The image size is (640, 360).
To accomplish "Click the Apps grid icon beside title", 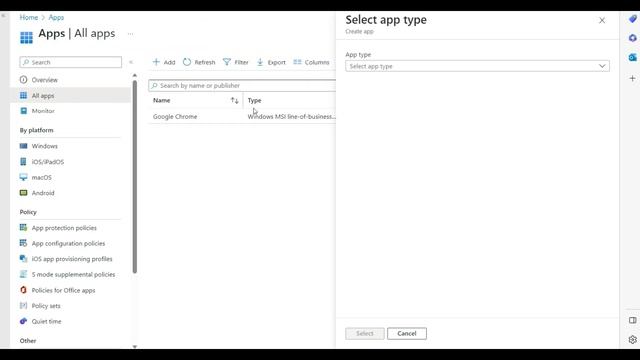I will point(27,37).
